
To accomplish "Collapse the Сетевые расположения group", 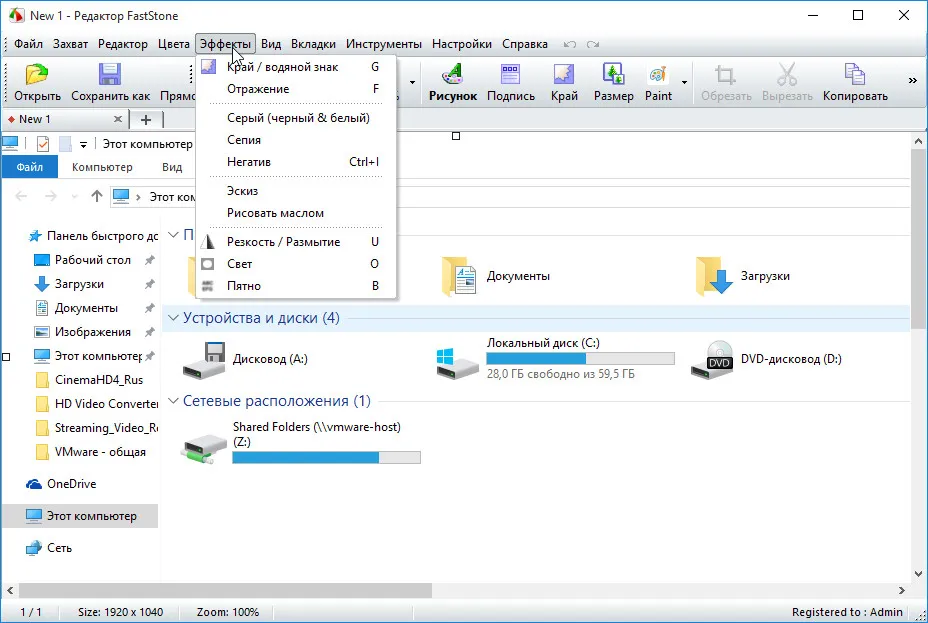I will (173, 401).
